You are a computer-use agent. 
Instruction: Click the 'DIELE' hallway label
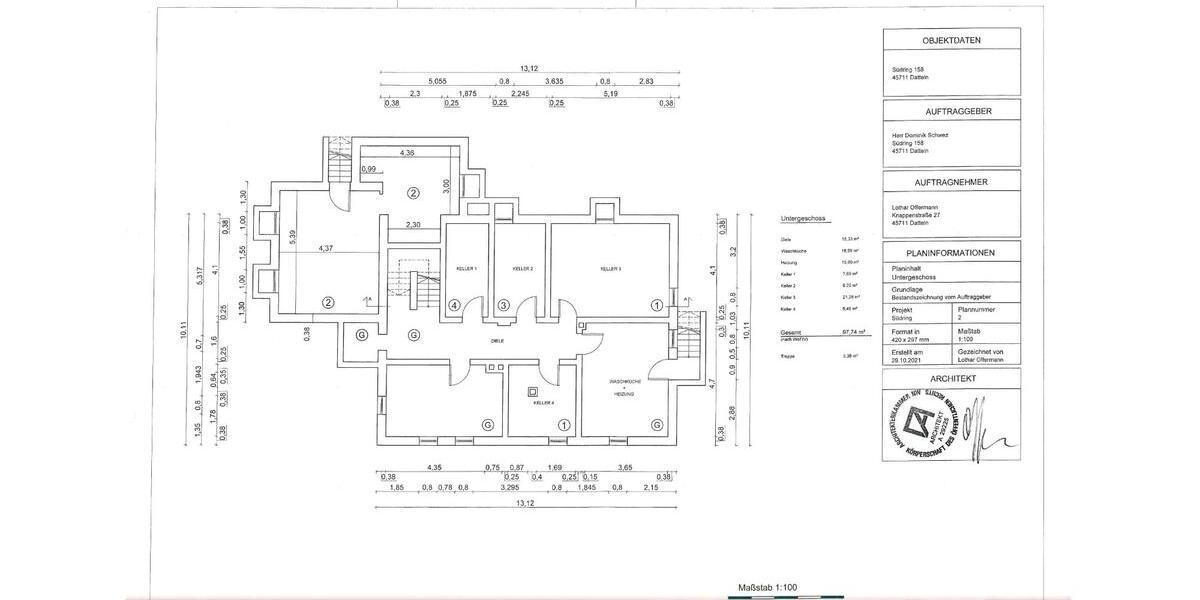point(497,340)
